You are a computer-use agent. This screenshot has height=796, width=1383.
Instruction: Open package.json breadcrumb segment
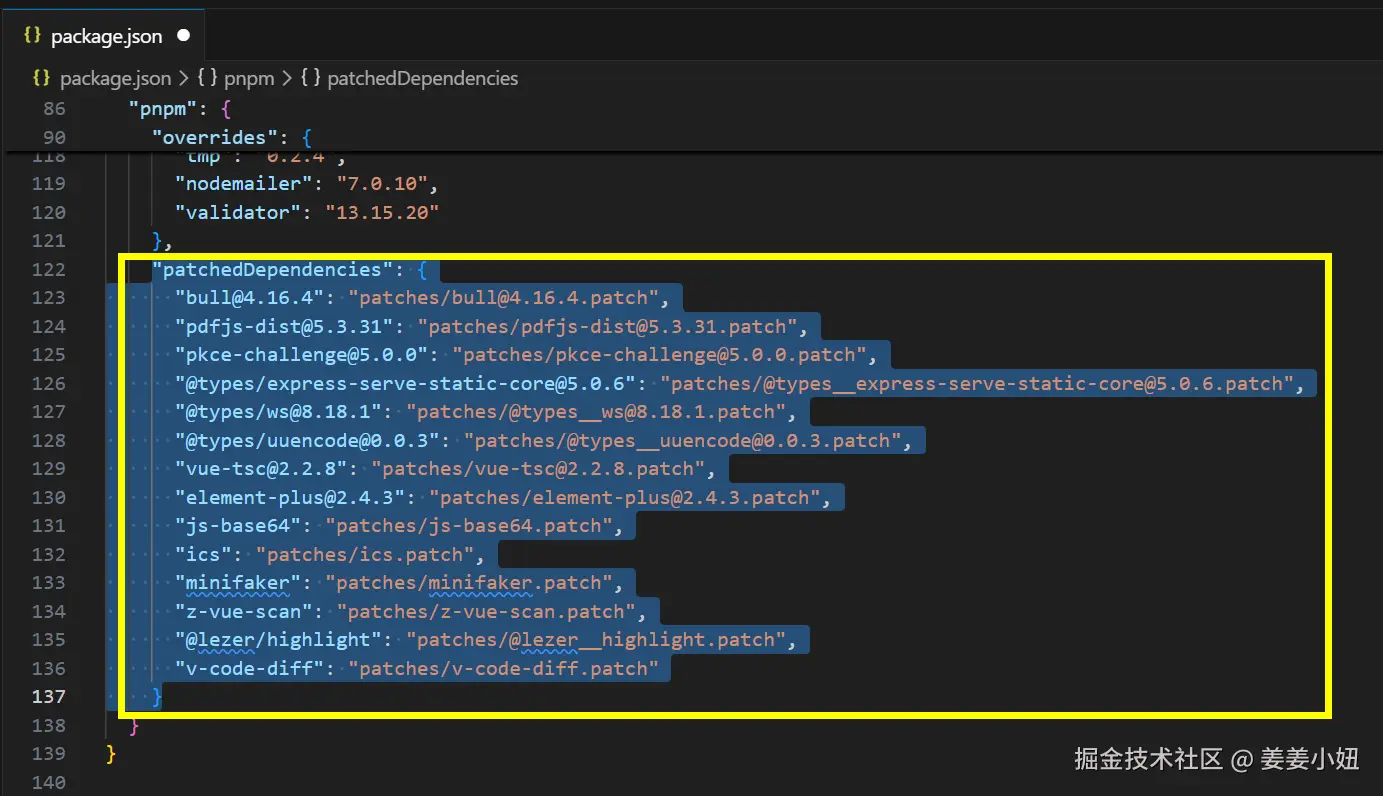point(115,78)
